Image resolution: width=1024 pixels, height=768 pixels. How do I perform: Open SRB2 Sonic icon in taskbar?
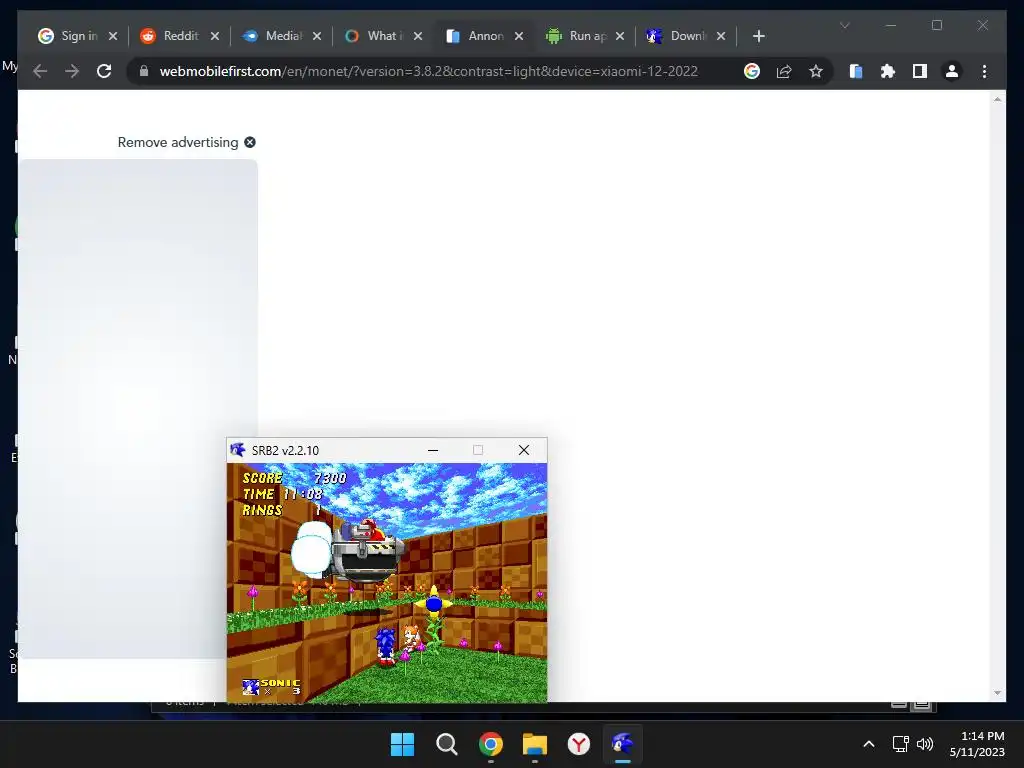pyautogui.click(x=622, y=744)
